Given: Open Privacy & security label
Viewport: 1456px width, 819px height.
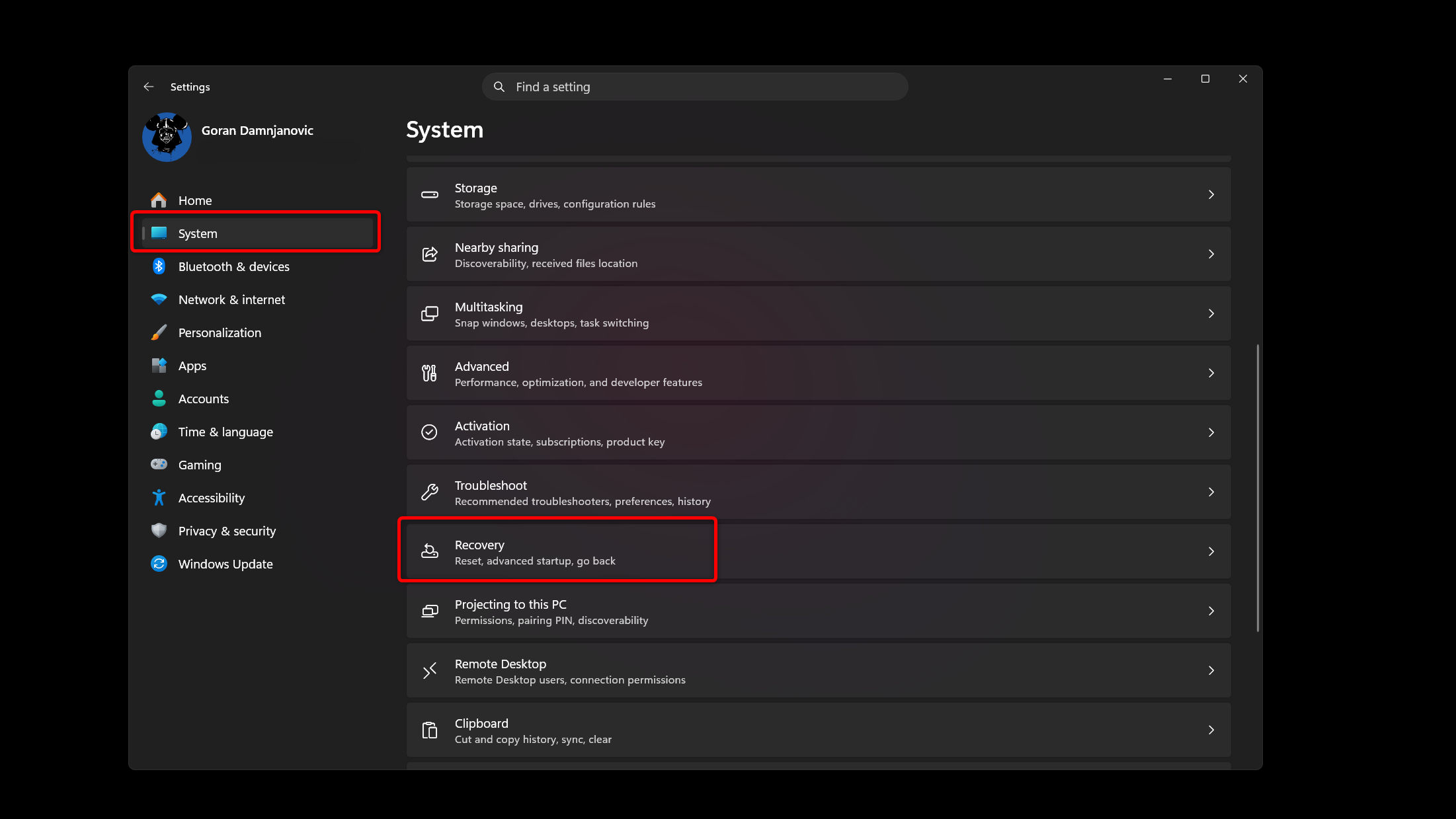Looking at the screenshot, I should pos(227,531).
